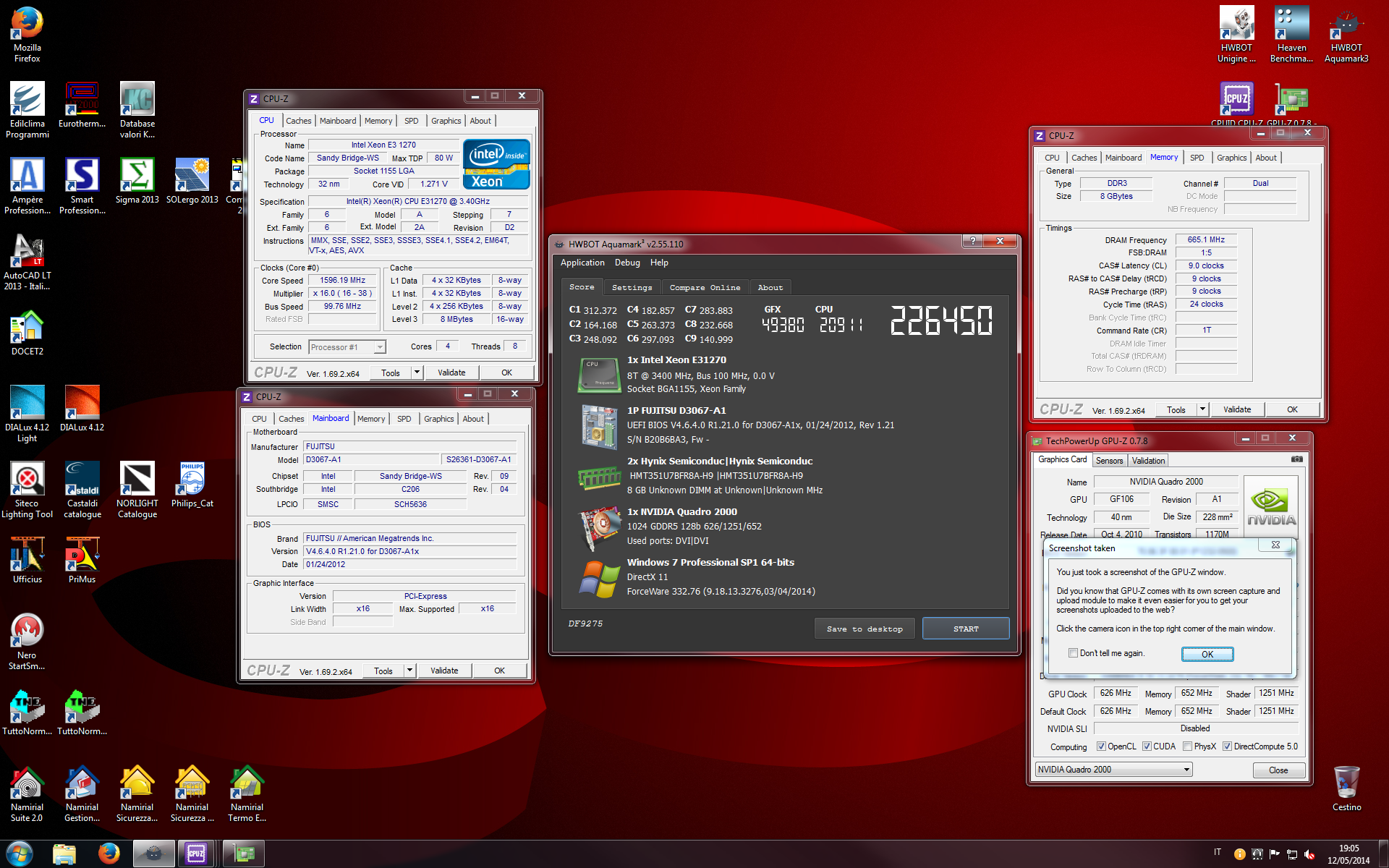Screen dimensions: 1389x868
Task: Switch to Sensors tab in GPU-Z
Action: 1109,461
